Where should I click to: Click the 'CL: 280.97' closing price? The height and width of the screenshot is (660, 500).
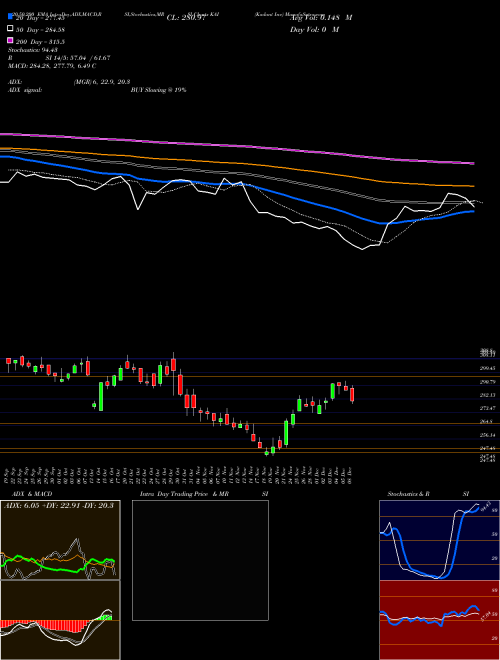pos(186,18)
